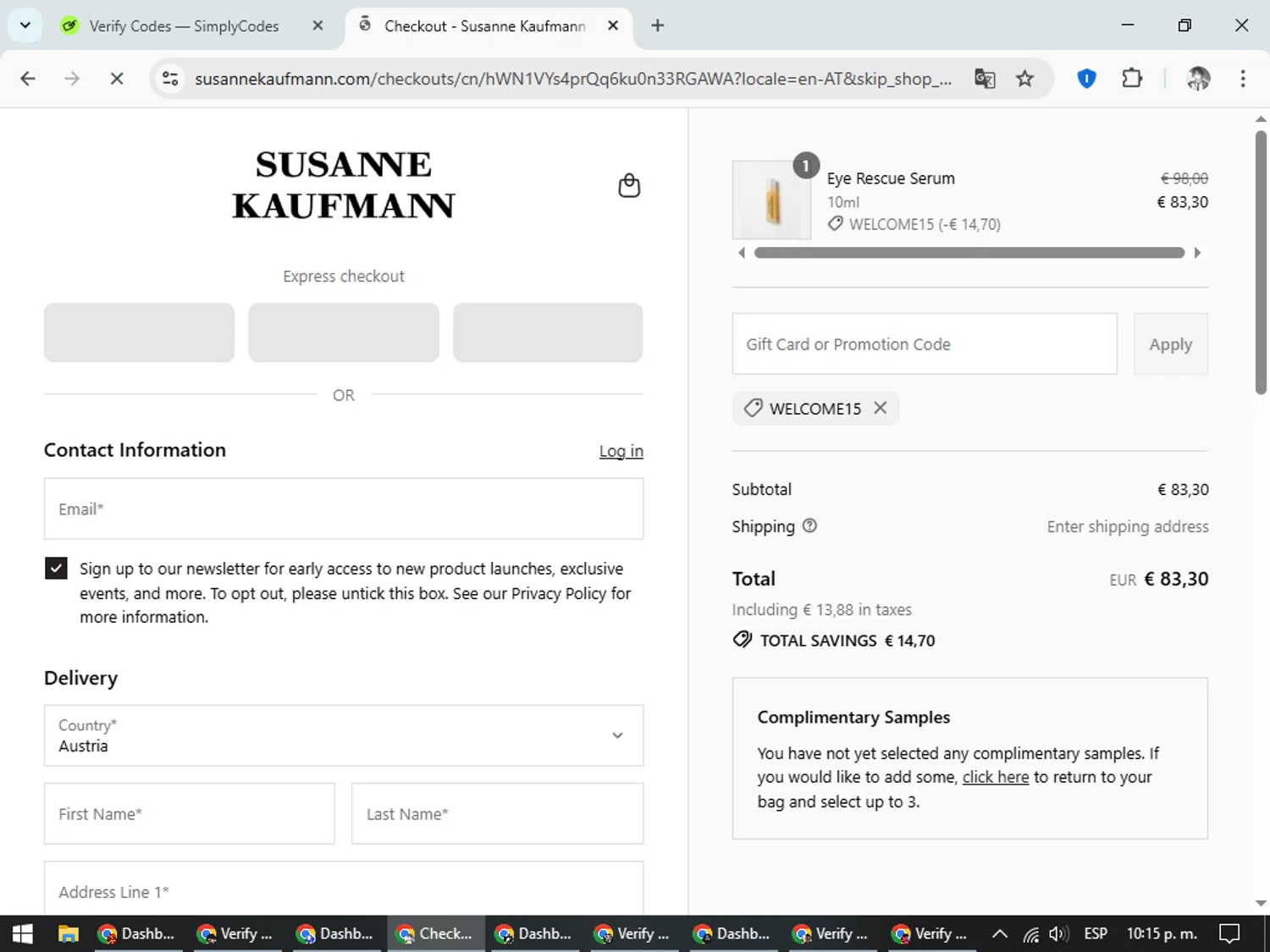The height and width of the screenshot is (952, 1270).
Task: Focus the Last Name field
Action: 498,813
